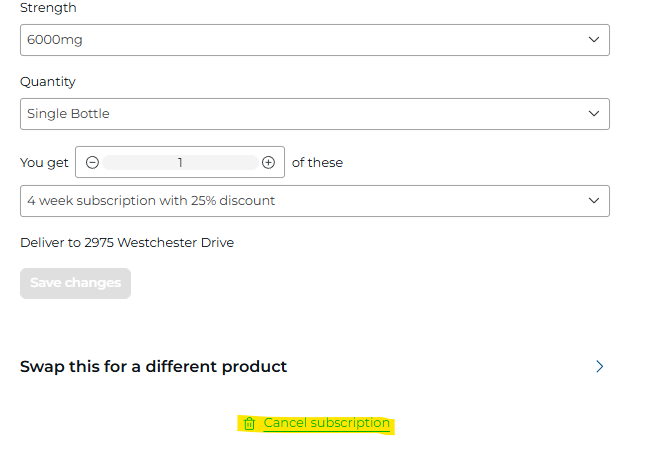Image resolution: width=653 pixels, height=449 pixels.
Task: Click the minus icon to decrease quantity
Action: (x=93, y=162)
